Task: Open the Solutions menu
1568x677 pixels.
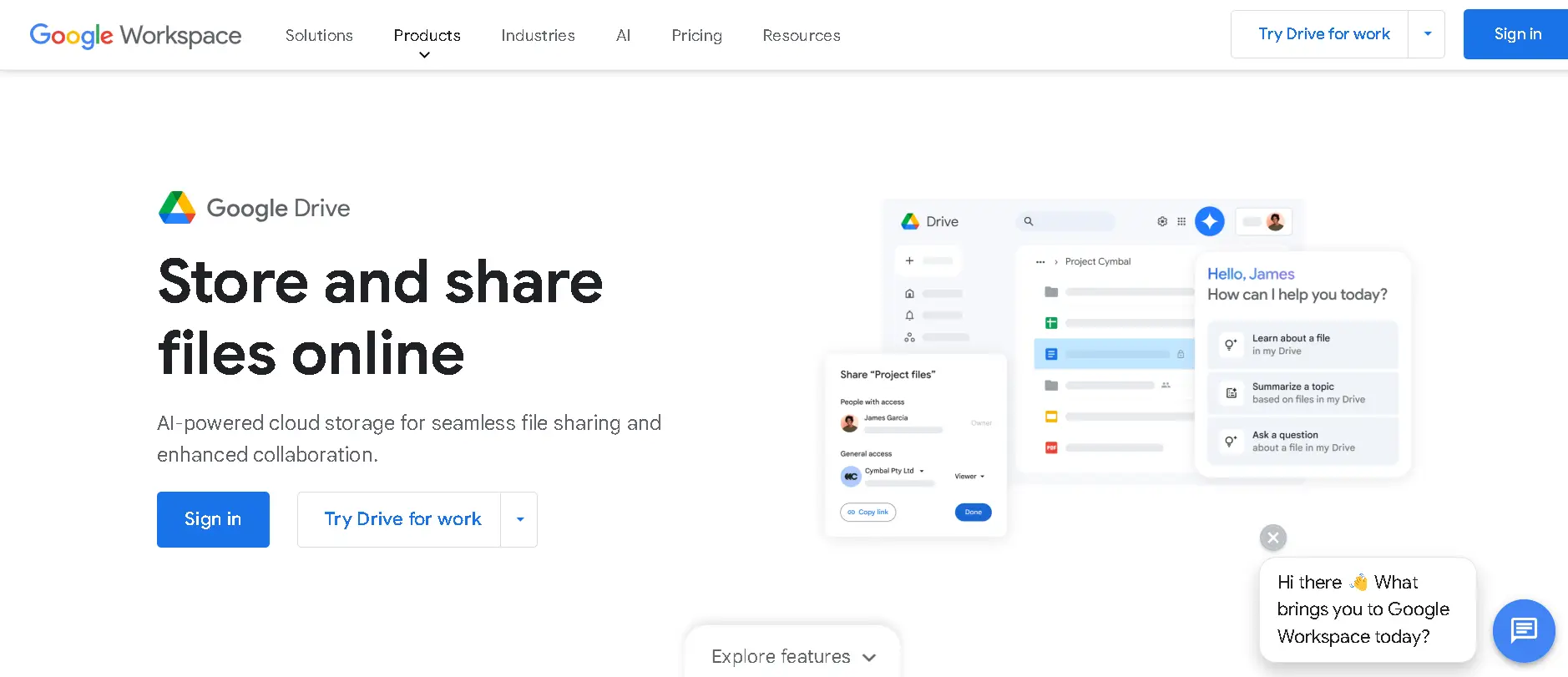Action: pyautogui.click(x=319, y=35)
